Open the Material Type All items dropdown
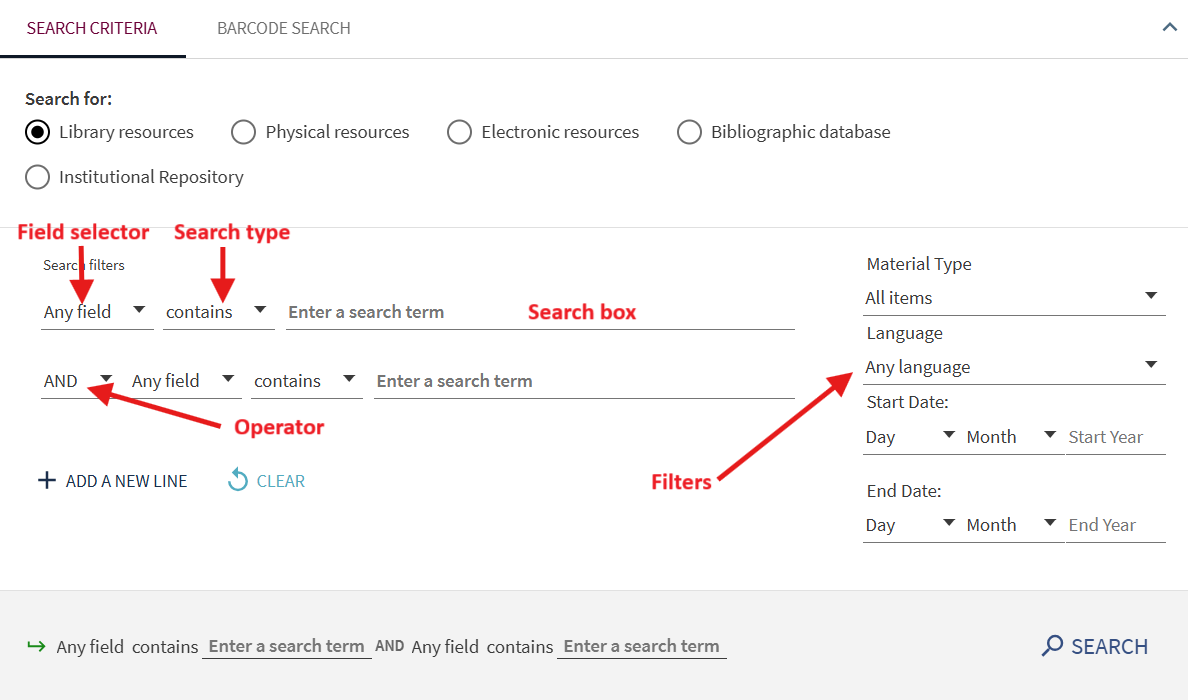This screenshot has width=1188, height=700. 1012,298
